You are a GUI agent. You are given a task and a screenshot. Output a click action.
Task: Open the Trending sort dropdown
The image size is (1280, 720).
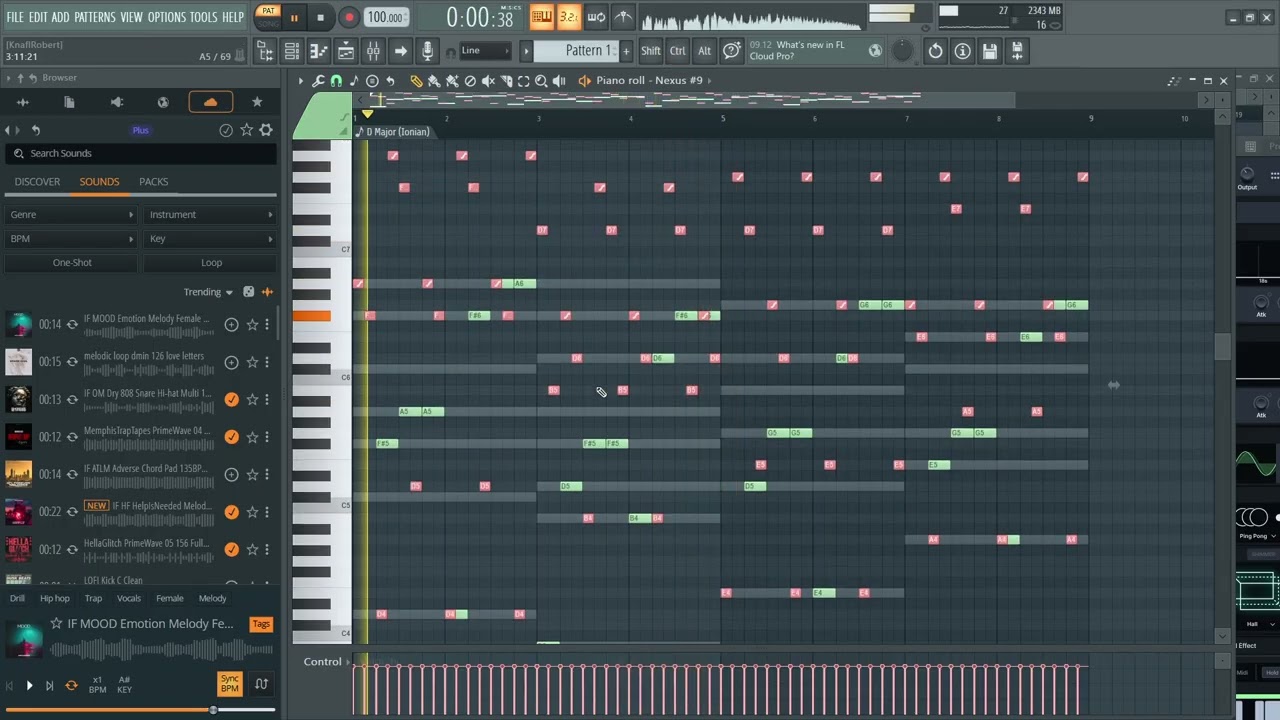pos(208,292)
